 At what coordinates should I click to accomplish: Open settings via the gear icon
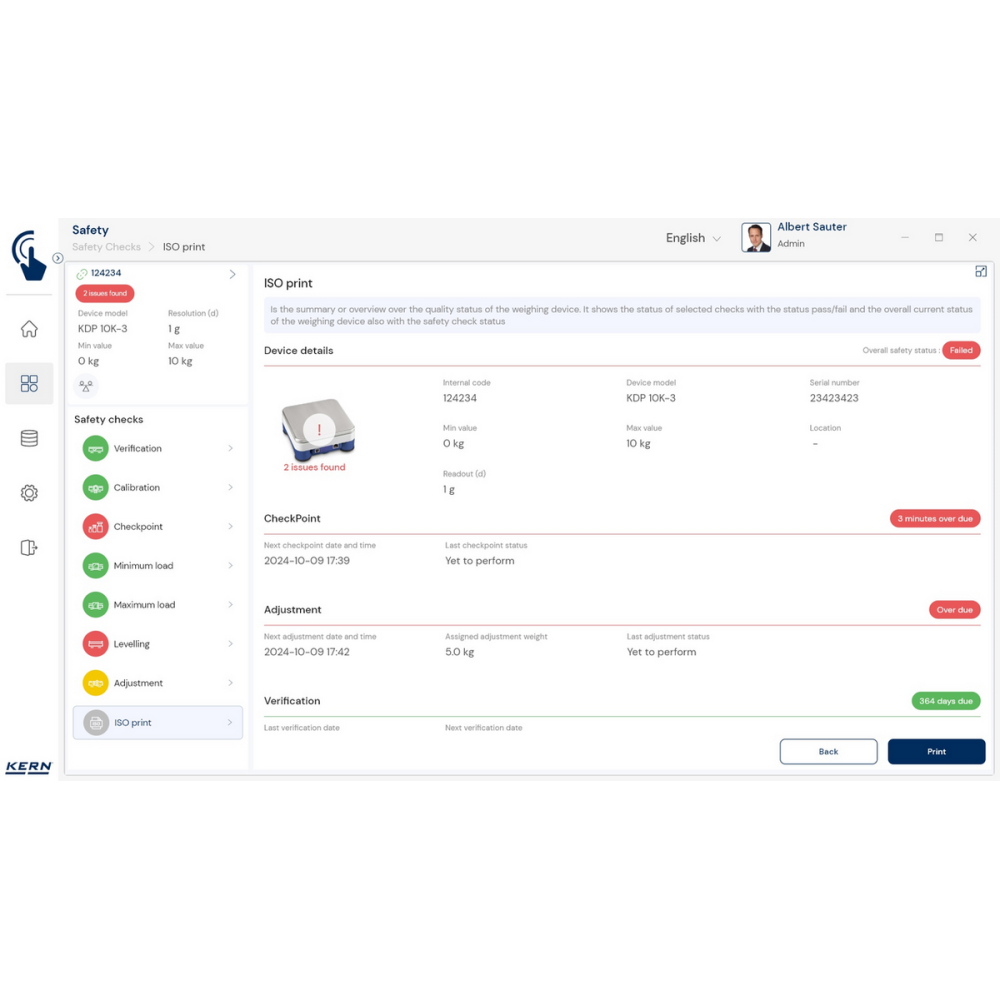tap(29, 493)
